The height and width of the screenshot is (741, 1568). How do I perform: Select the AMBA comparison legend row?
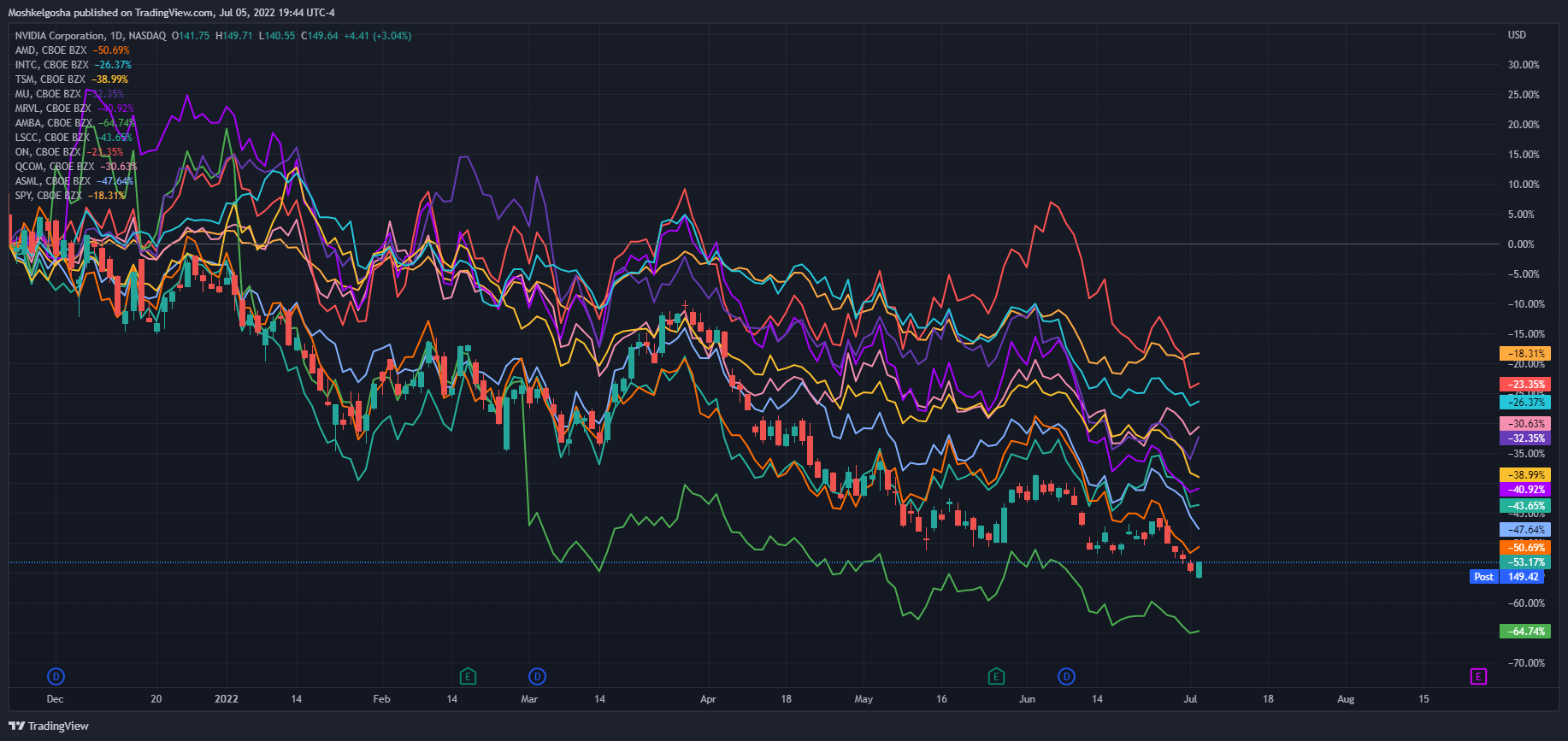[x=75, y=123]
